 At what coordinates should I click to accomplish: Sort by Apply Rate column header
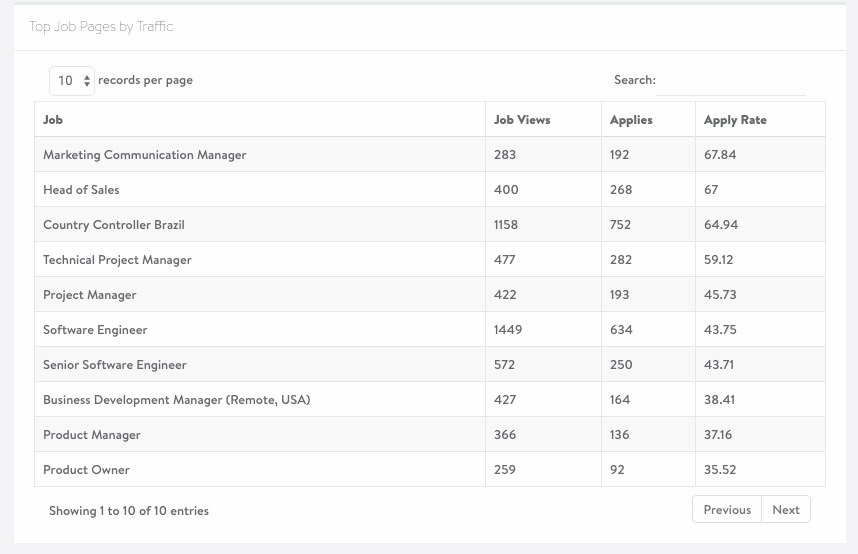tap(760, 119)
